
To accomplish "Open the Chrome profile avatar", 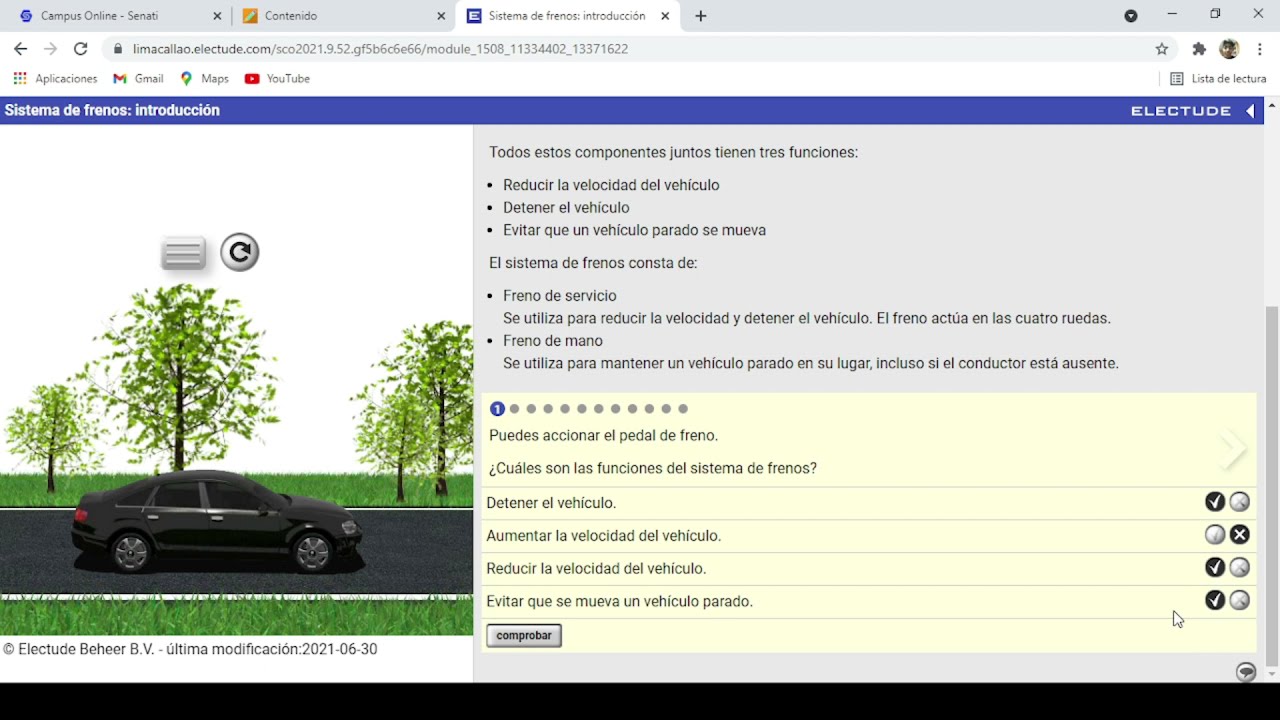I will (1230, 48).
